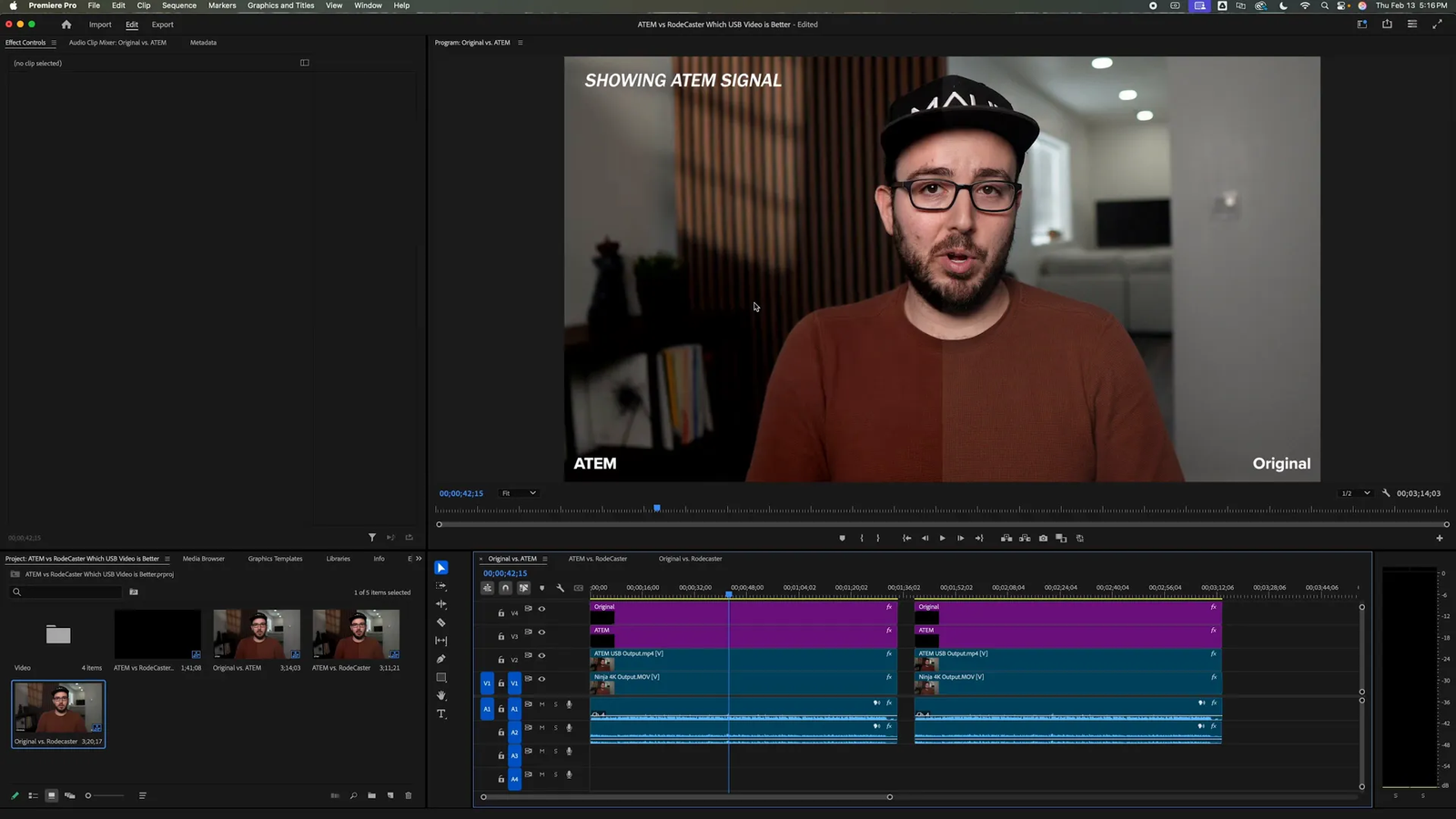Open the zoom level Fit dropdown
This screenshot has height=819, width=1456.
[519, 493]
